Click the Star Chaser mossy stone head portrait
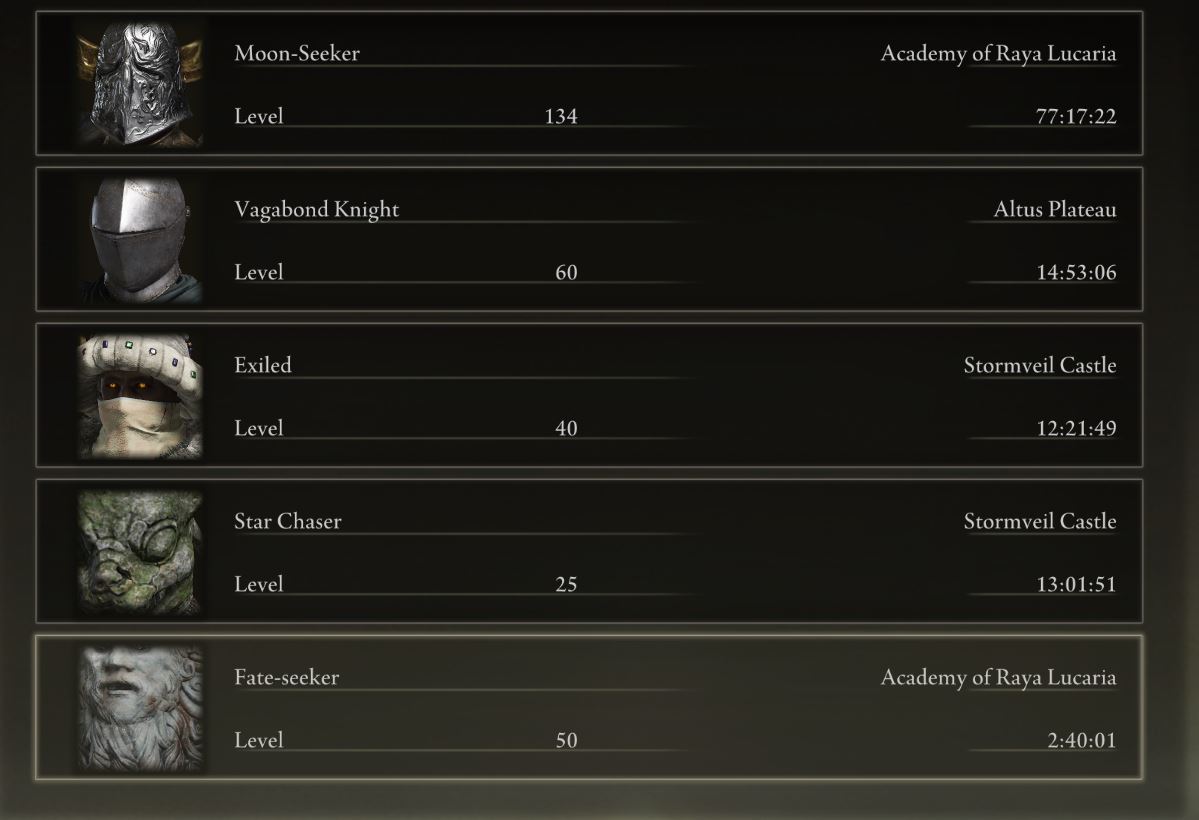 click(140, 552)
